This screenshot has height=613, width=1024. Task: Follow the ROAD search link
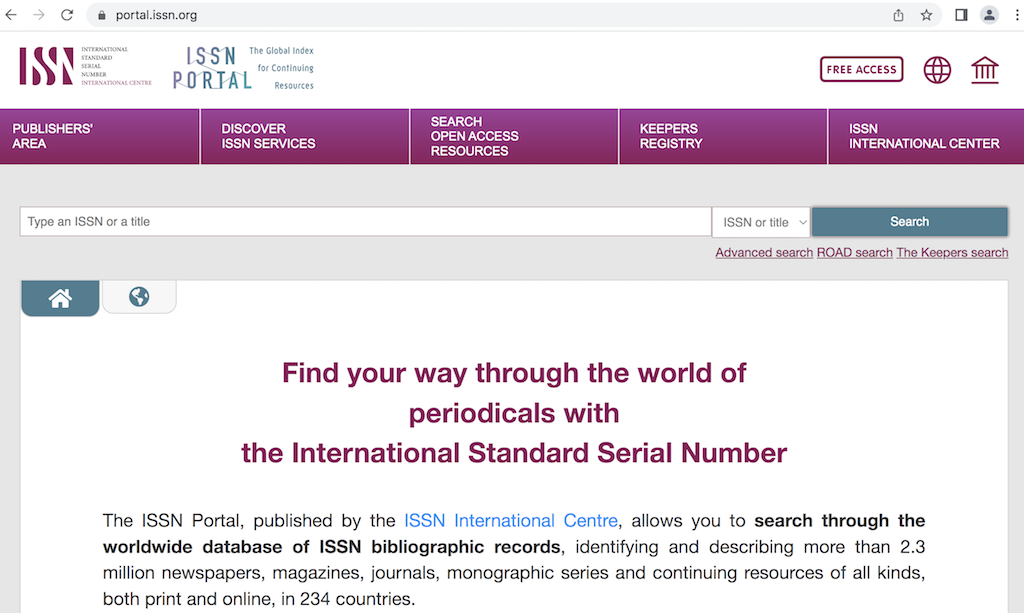pos(854,252)
